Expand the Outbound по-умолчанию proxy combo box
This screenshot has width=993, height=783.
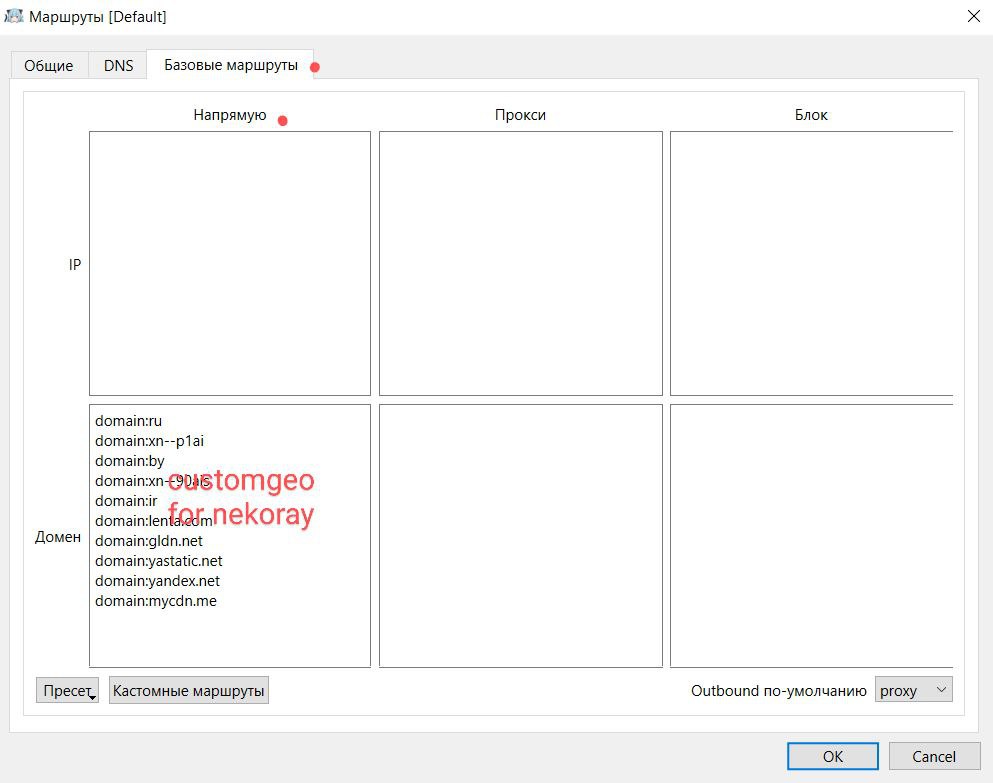pos(913,690)
